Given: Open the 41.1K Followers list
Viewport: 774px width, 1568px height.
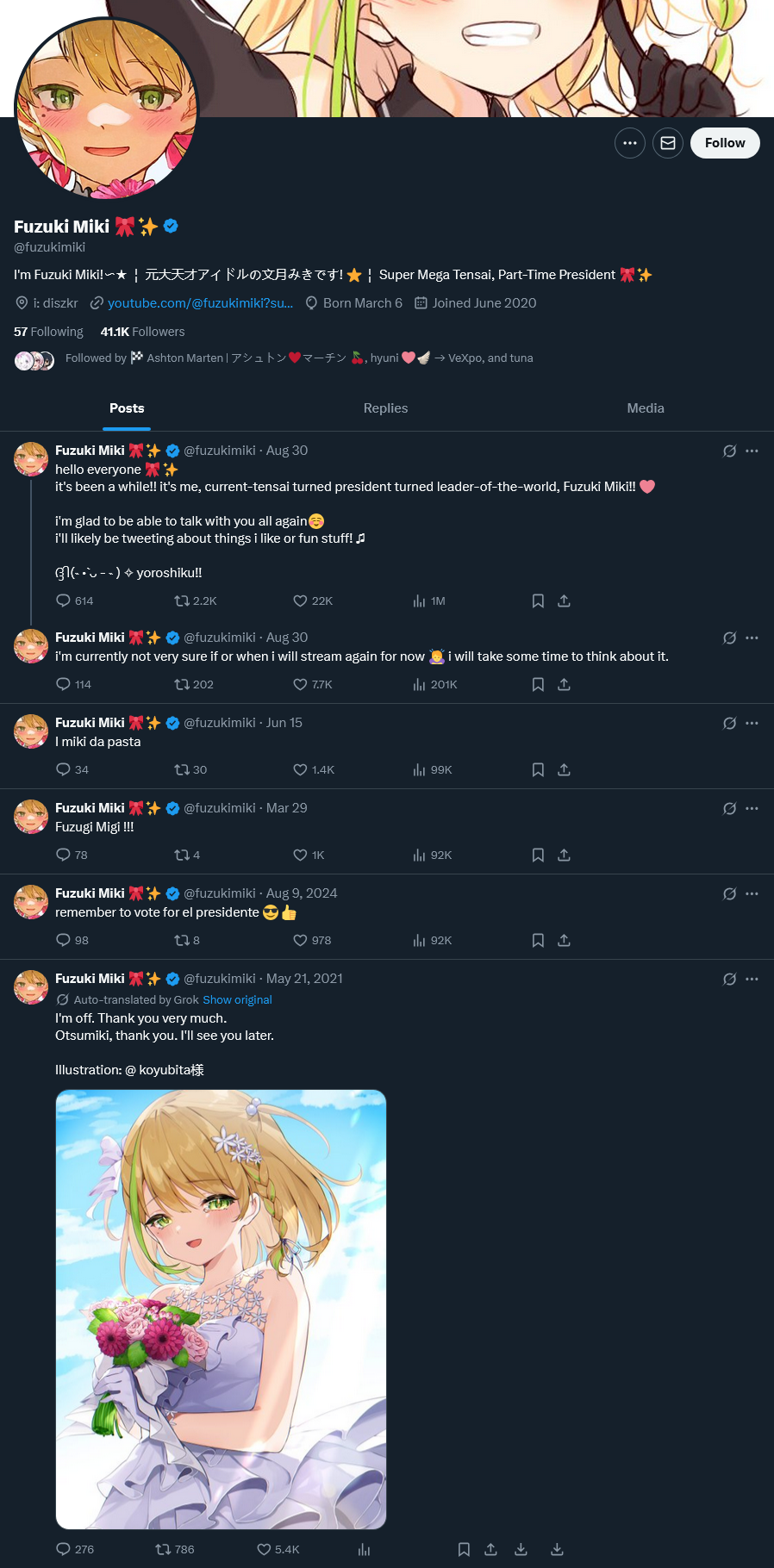Looking at the screenshot, I should tap(142, 332).
